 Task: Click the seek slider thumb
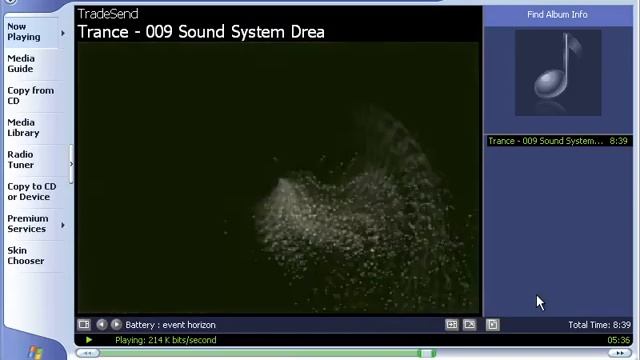[427, 353]
